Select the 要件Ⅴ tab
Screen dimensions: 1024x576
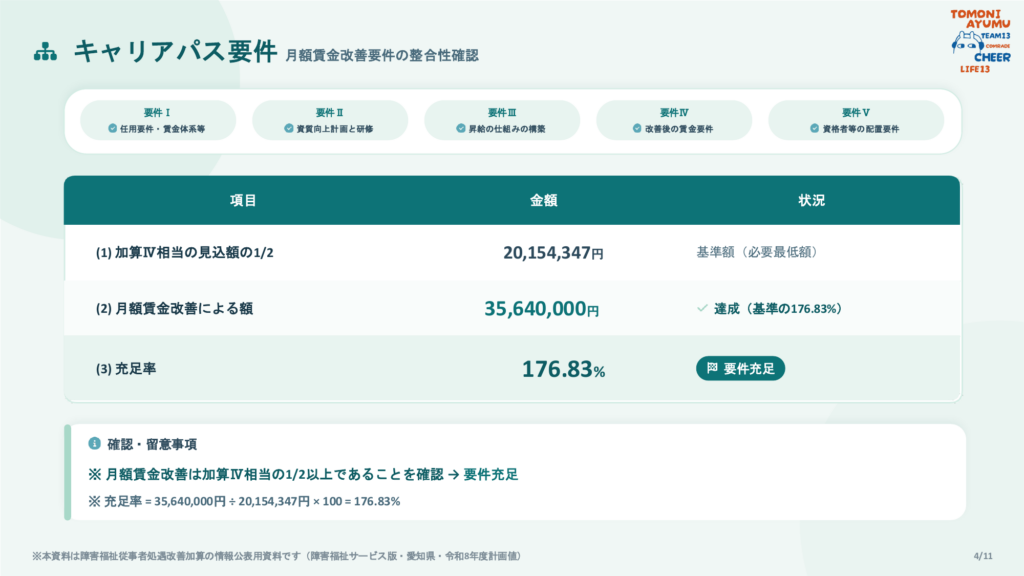856,120
